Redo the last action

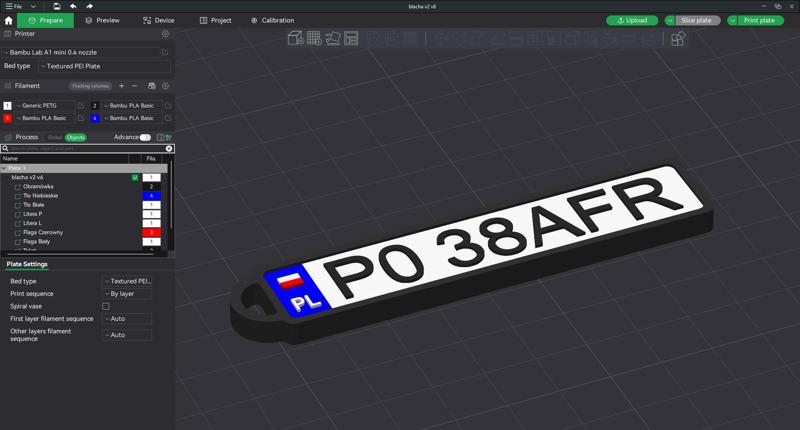click(x=89, y=6)
